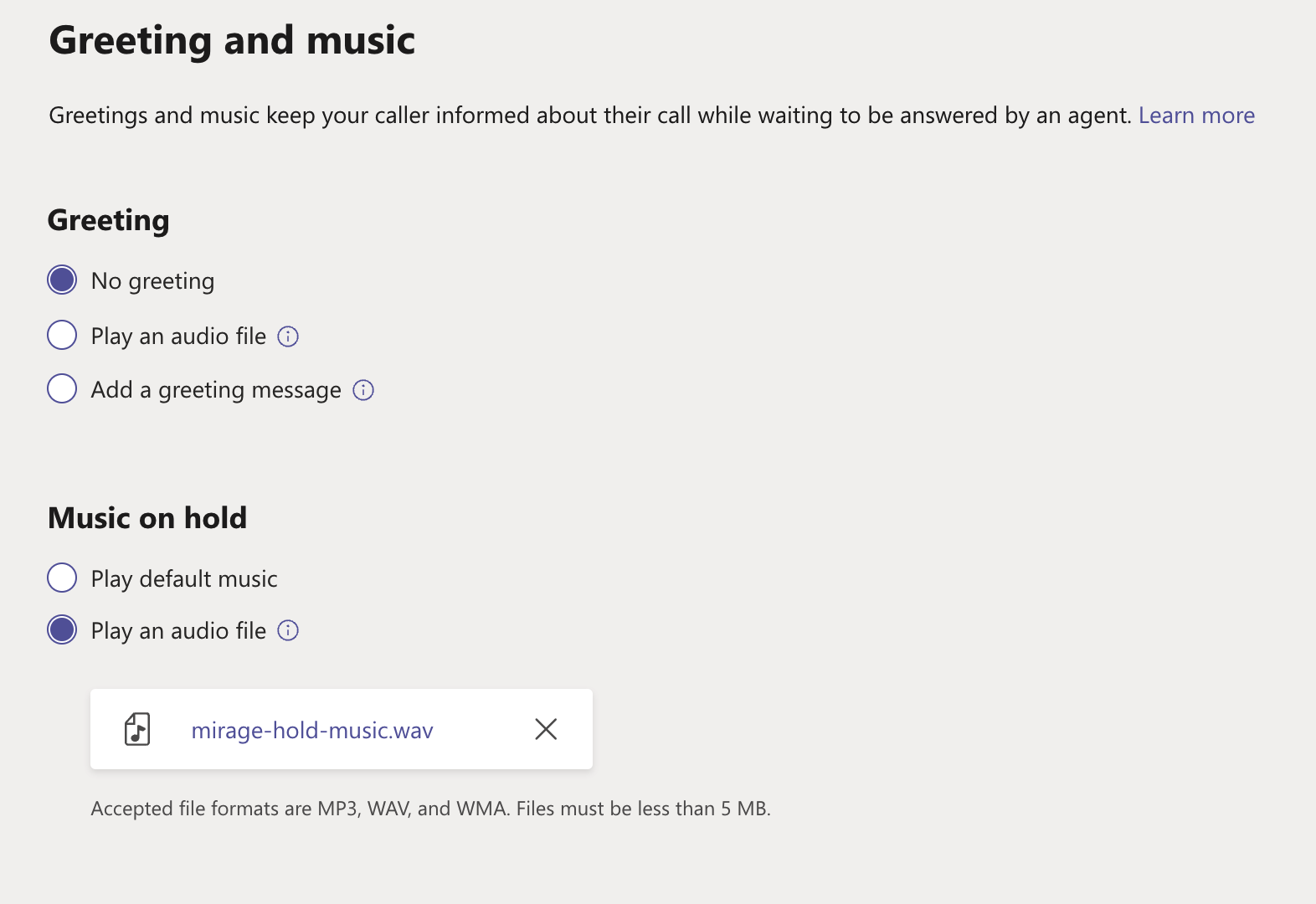1316x904 pixels.
Task: Click the Greeting and music page heading
Action: pos(232,40)
